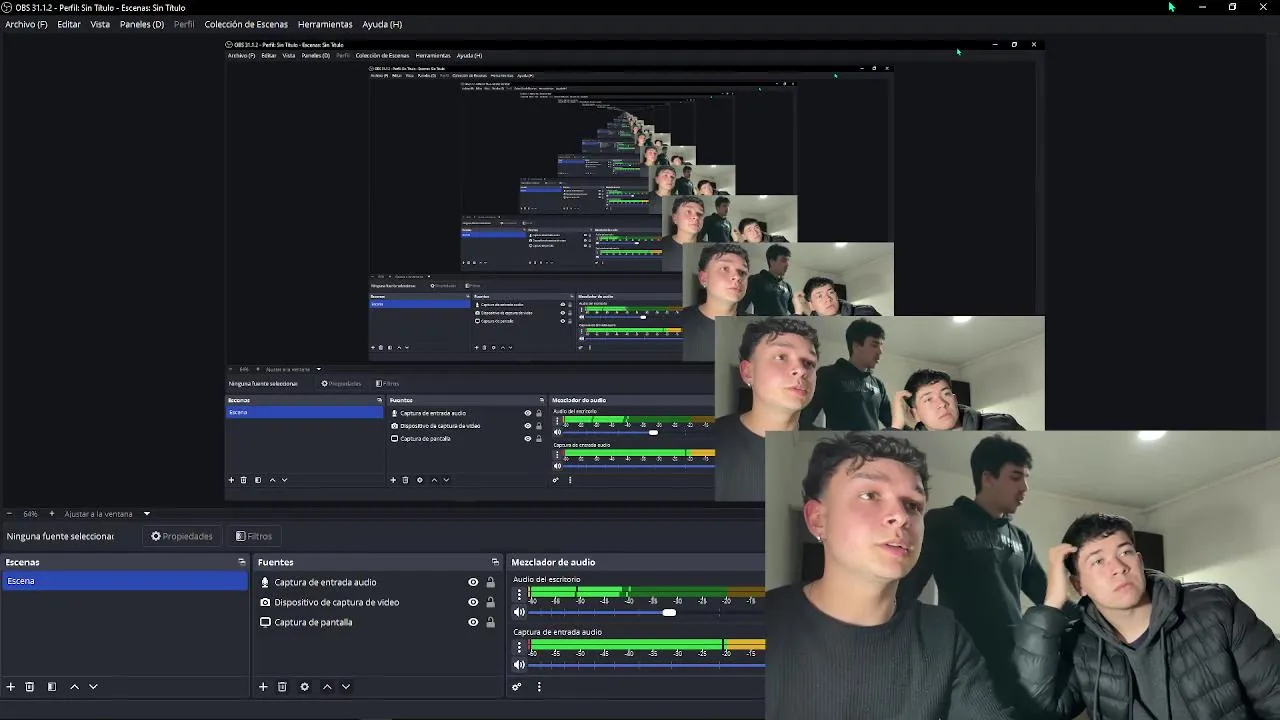Image resolution: width=1280 pixels, height=720 pixels.
Task: Click Propiedades in the largest nested preview copy
Action: (341, 384)
